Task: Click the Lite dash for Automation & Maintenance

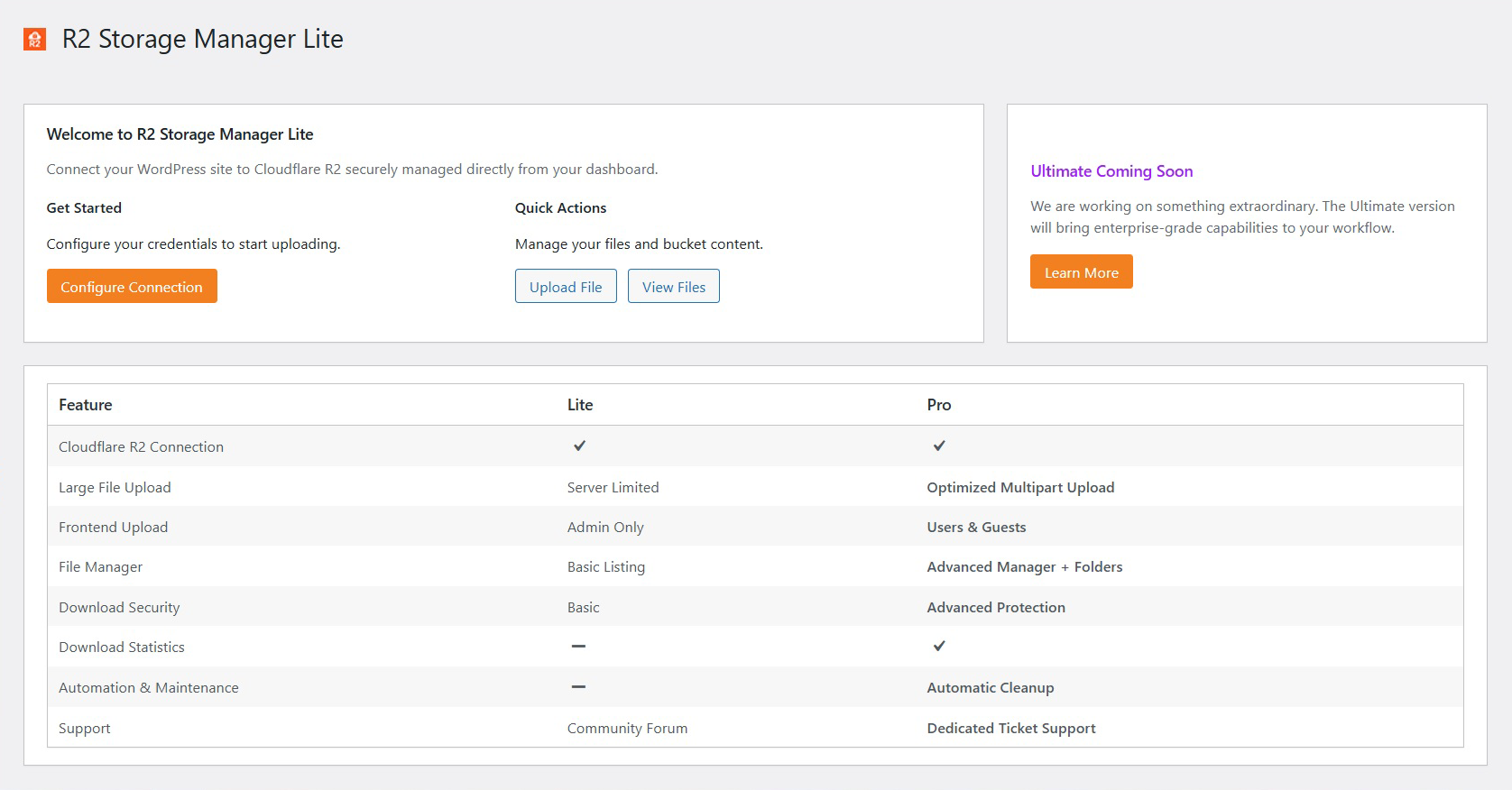Action: click(x=578, y=687)
